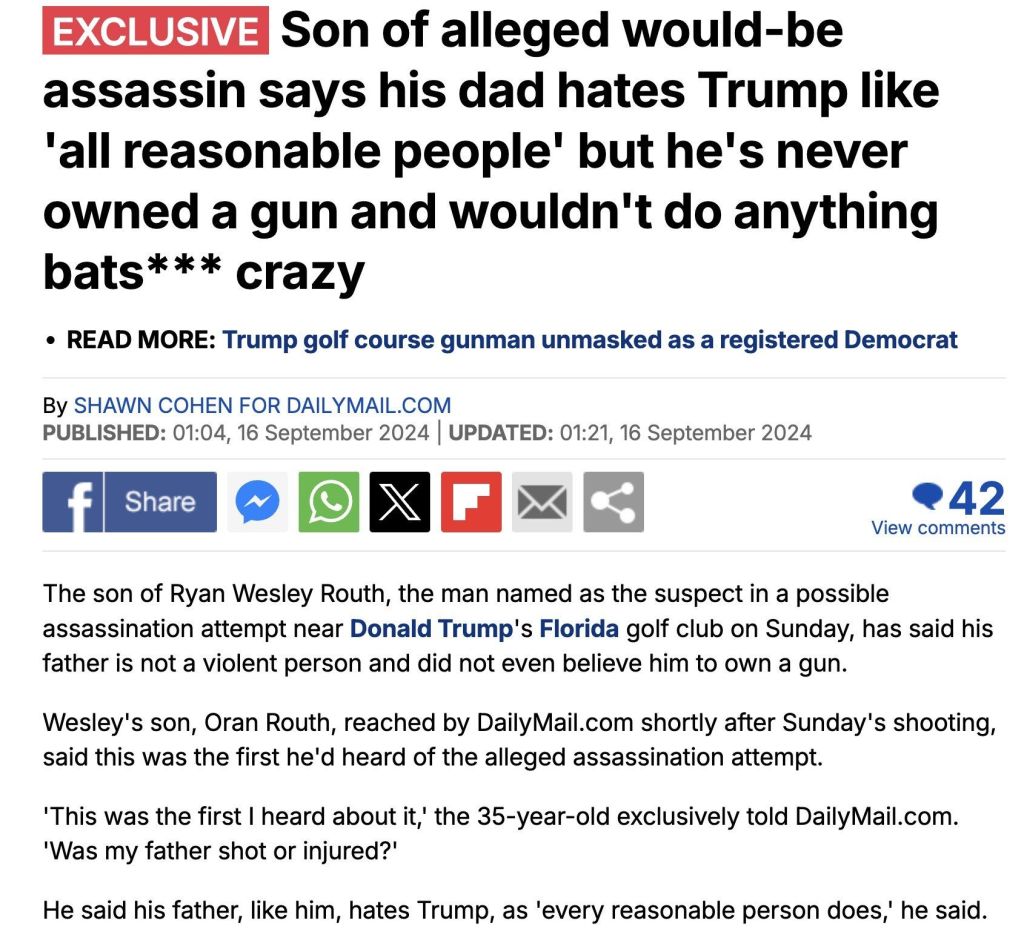Share via the red Flipboard icon
The image size is (1024, 929).
point(471,502)
